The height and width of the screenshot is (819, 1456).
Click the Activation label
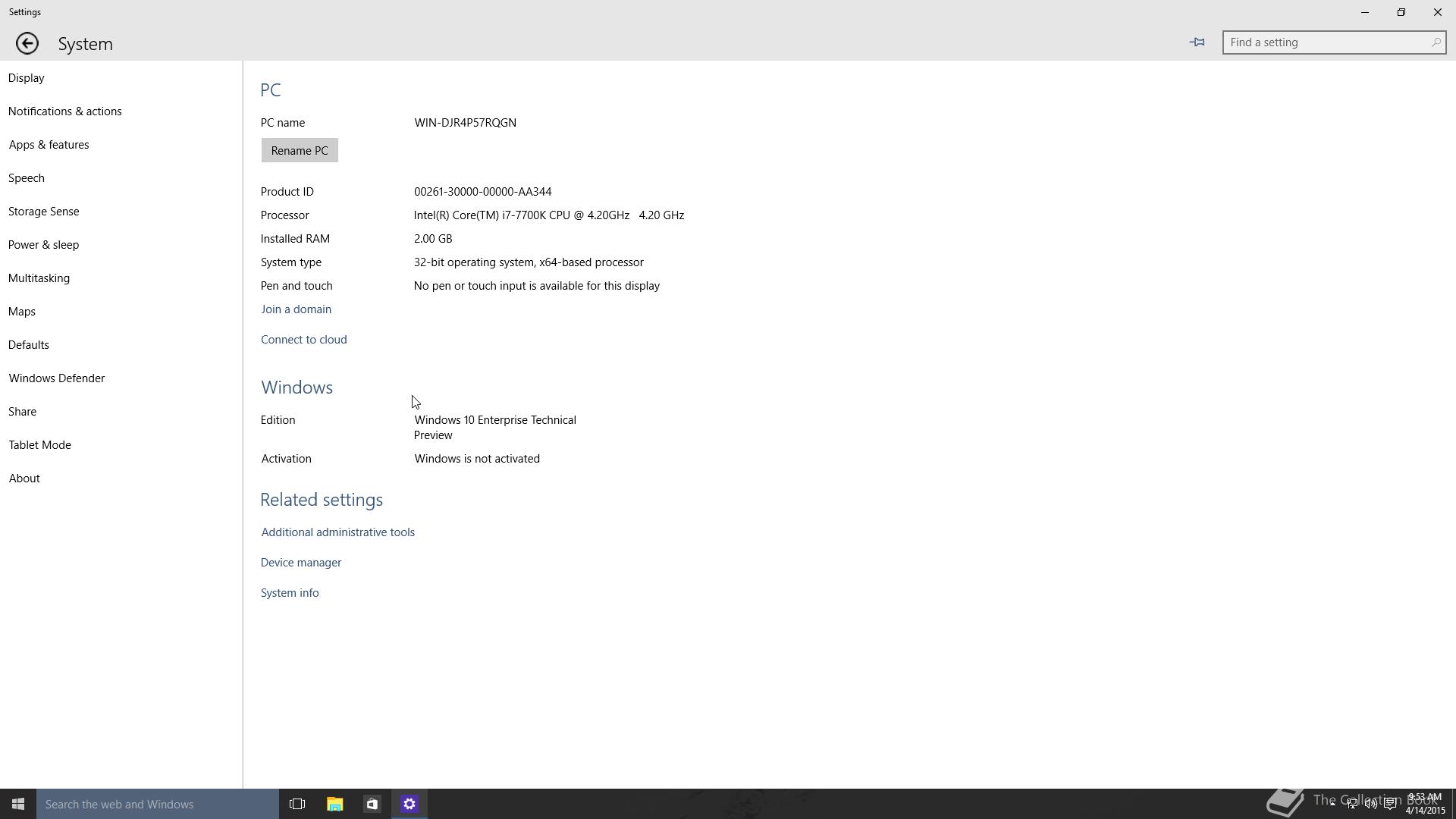[287, 459]
